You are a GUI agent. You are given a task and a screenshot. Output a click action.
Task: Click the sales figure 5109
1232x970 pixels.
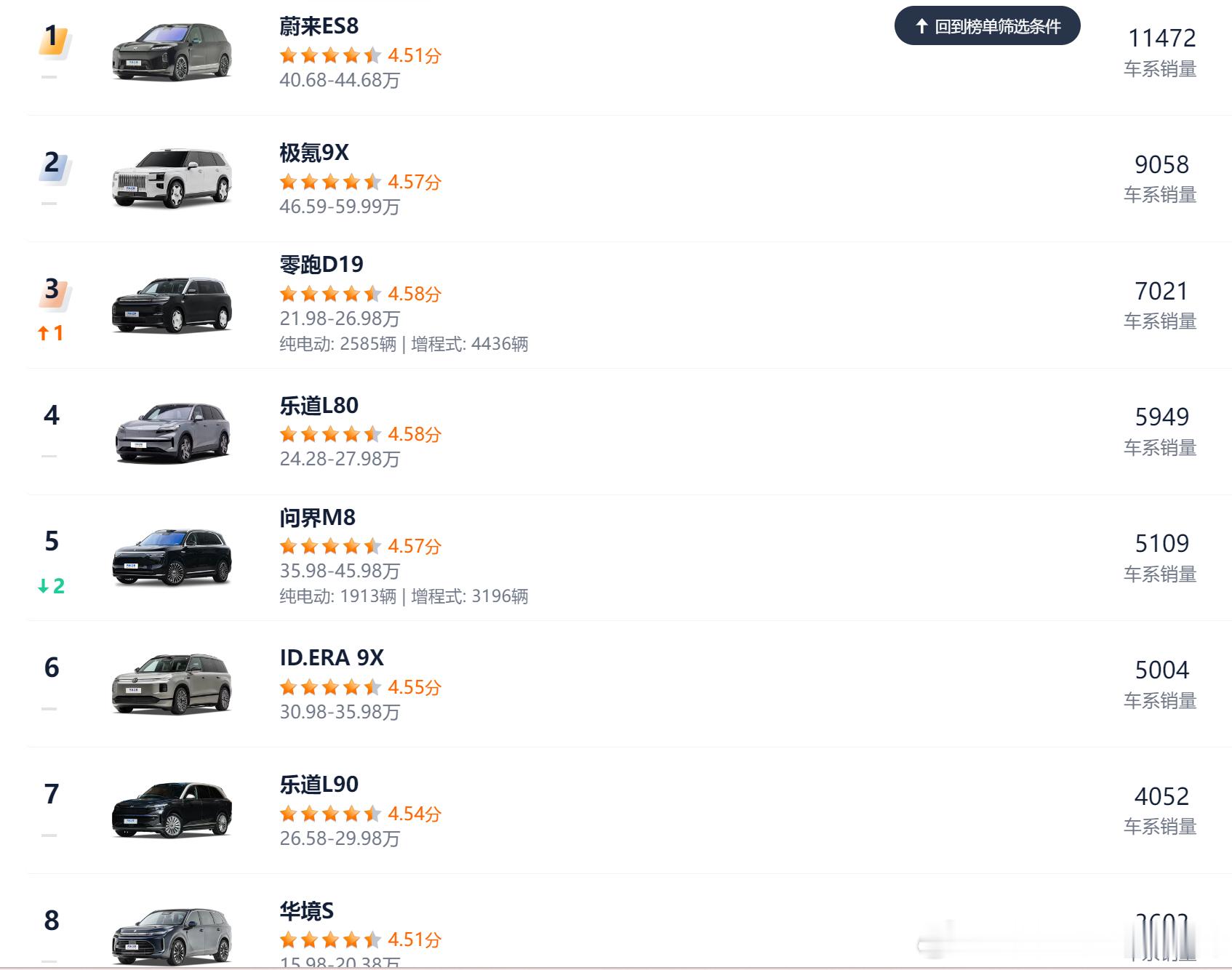(1161, 543)
